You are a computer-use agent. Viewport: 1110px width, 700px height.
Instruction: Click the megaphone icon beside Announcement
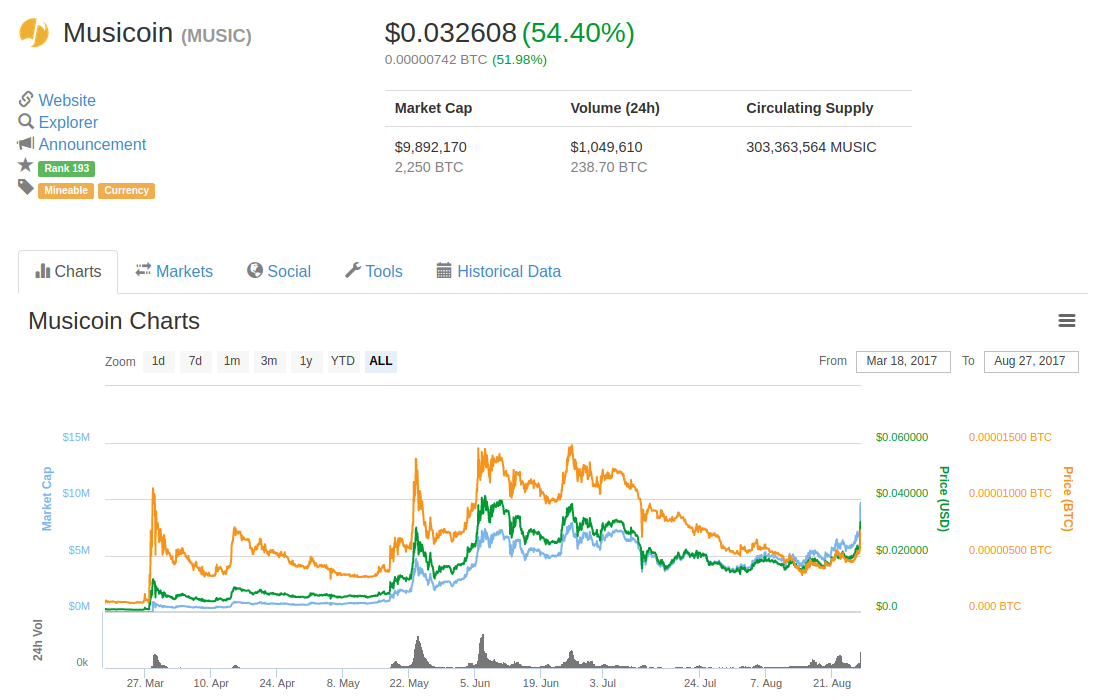tap(26, 144)
